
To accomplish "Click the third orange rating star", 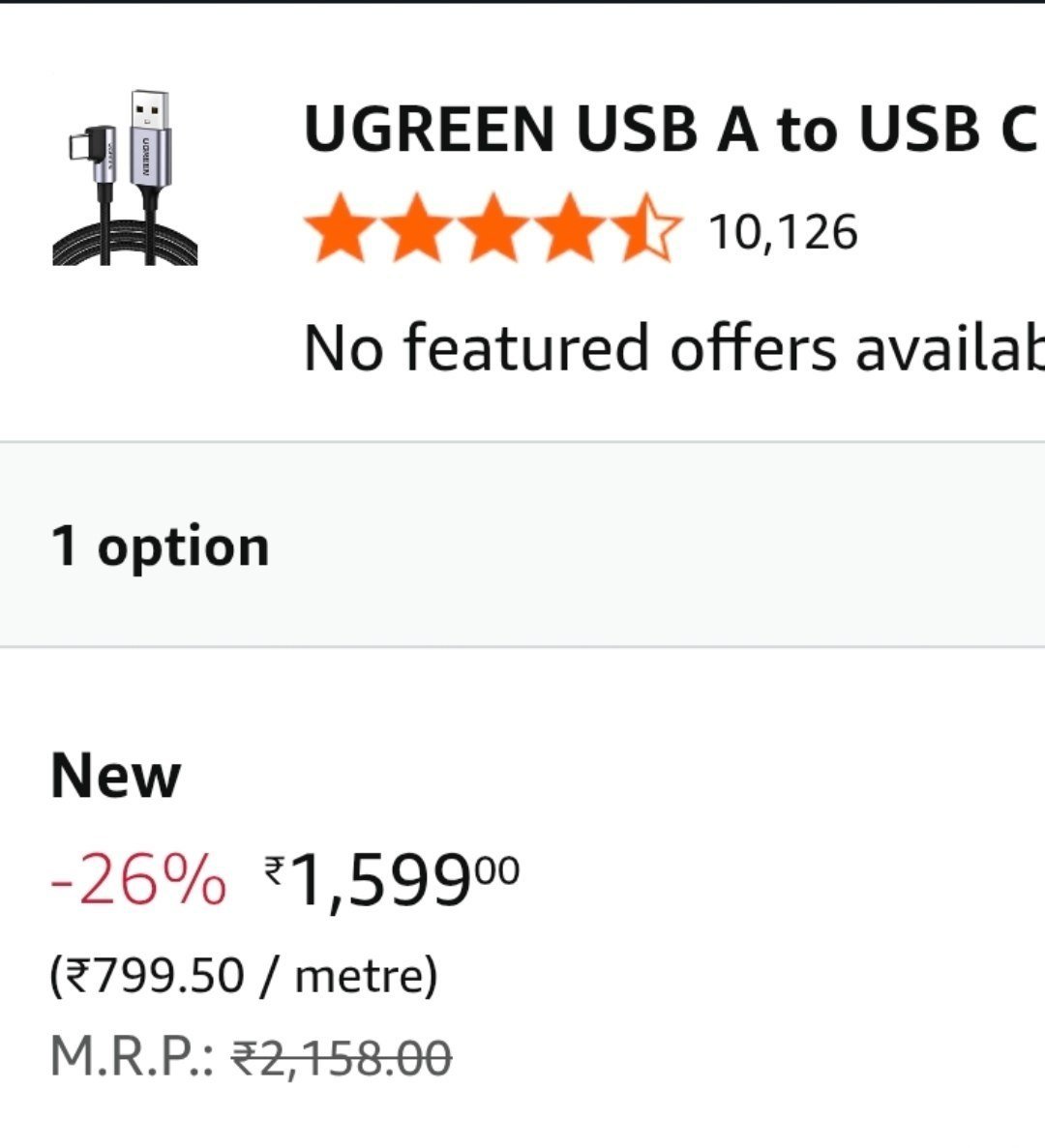I will click(x=493, y=230).
